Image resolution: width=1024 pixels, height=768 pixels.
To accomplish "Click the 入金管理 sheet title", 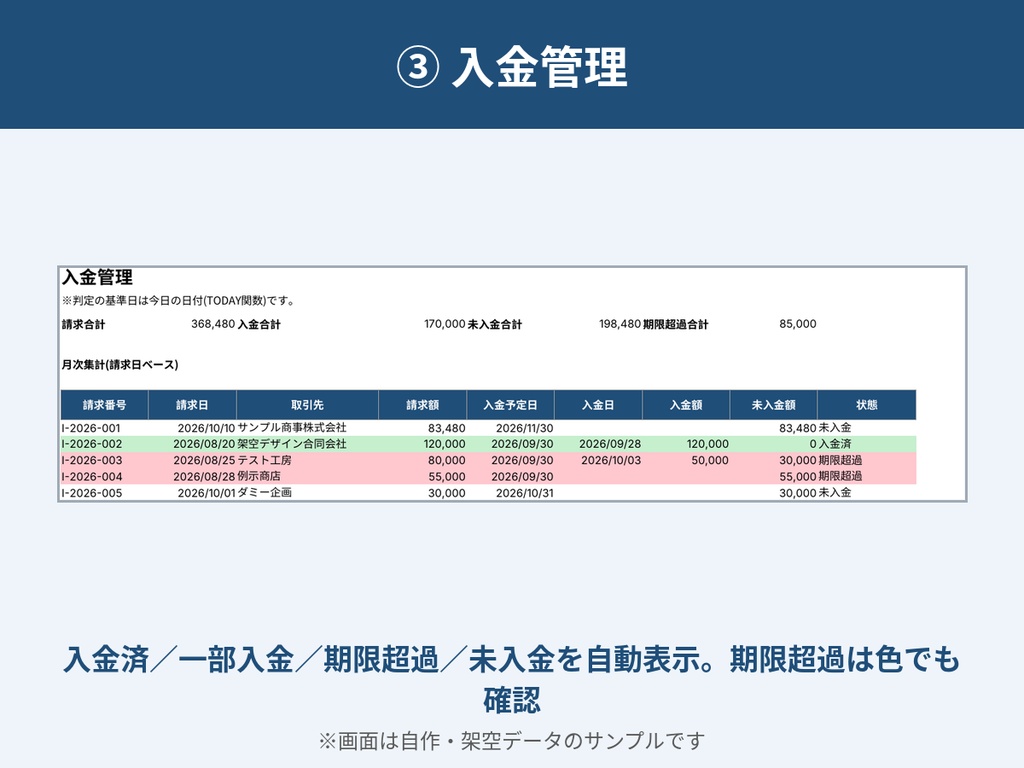I will 97,278.
